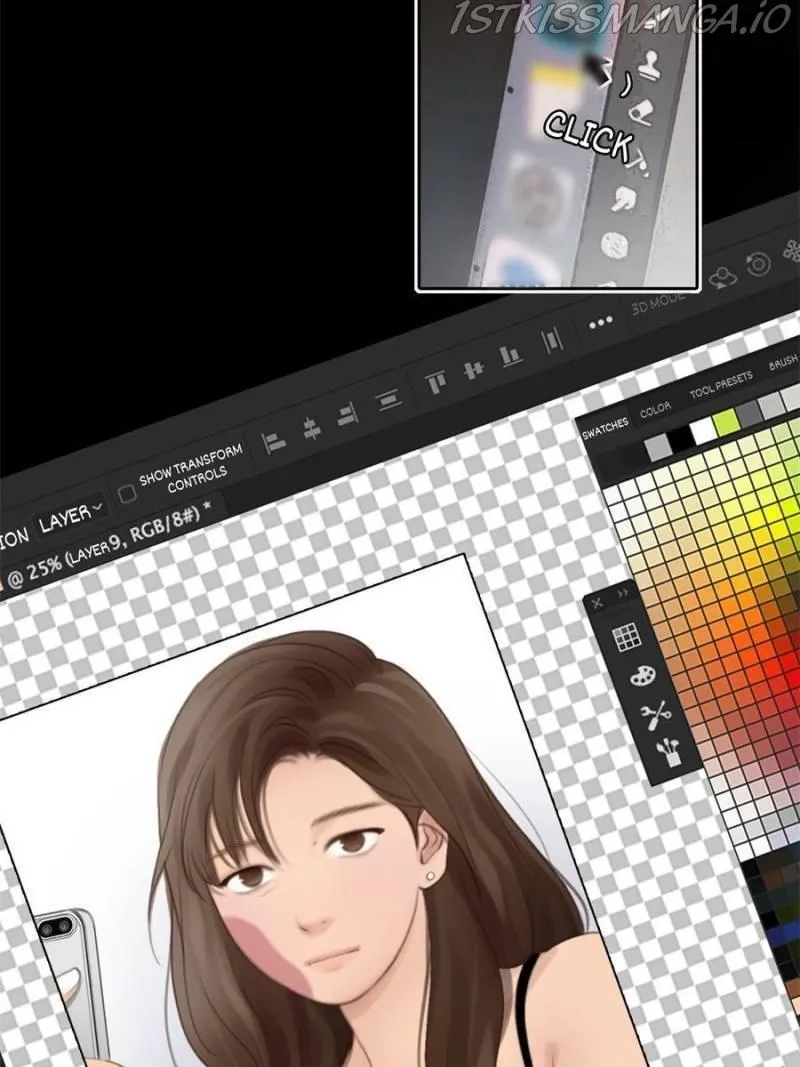
Task: Open the Layer auto-select dropdown
Action: coord(71,519)
